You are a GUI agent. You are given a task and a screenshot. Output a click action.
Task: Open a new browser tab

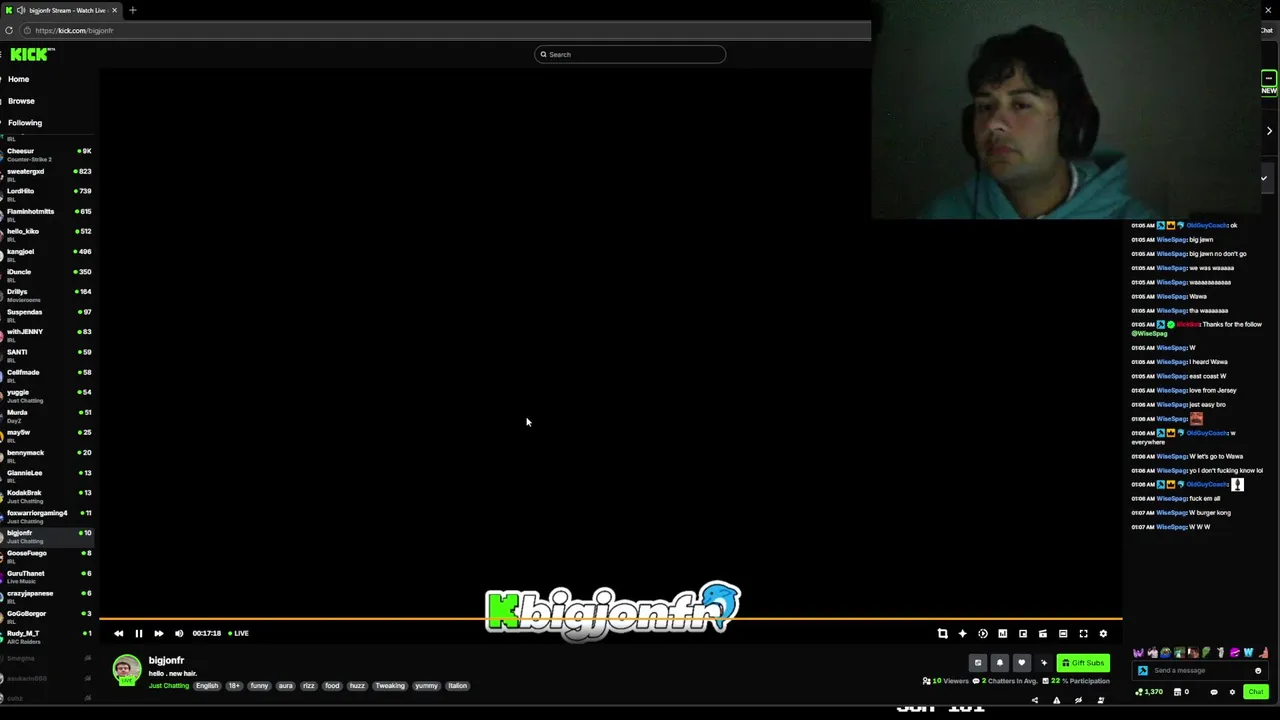(x=132, y=10)
